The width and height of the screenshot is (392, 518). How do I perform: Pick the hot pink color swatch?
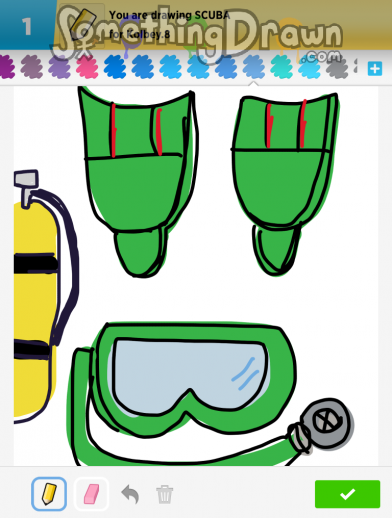pyautogui.click(x=87, y=67)
